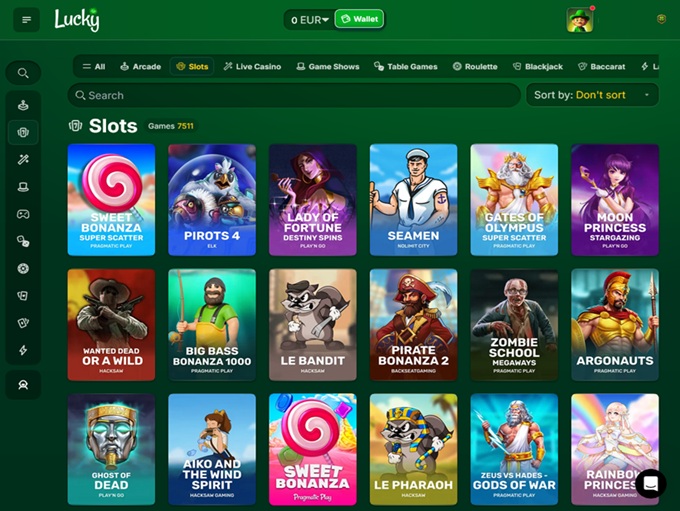Open Zombie School Megaways game tile
The image size is (680, 511).
tap(514, 325)
